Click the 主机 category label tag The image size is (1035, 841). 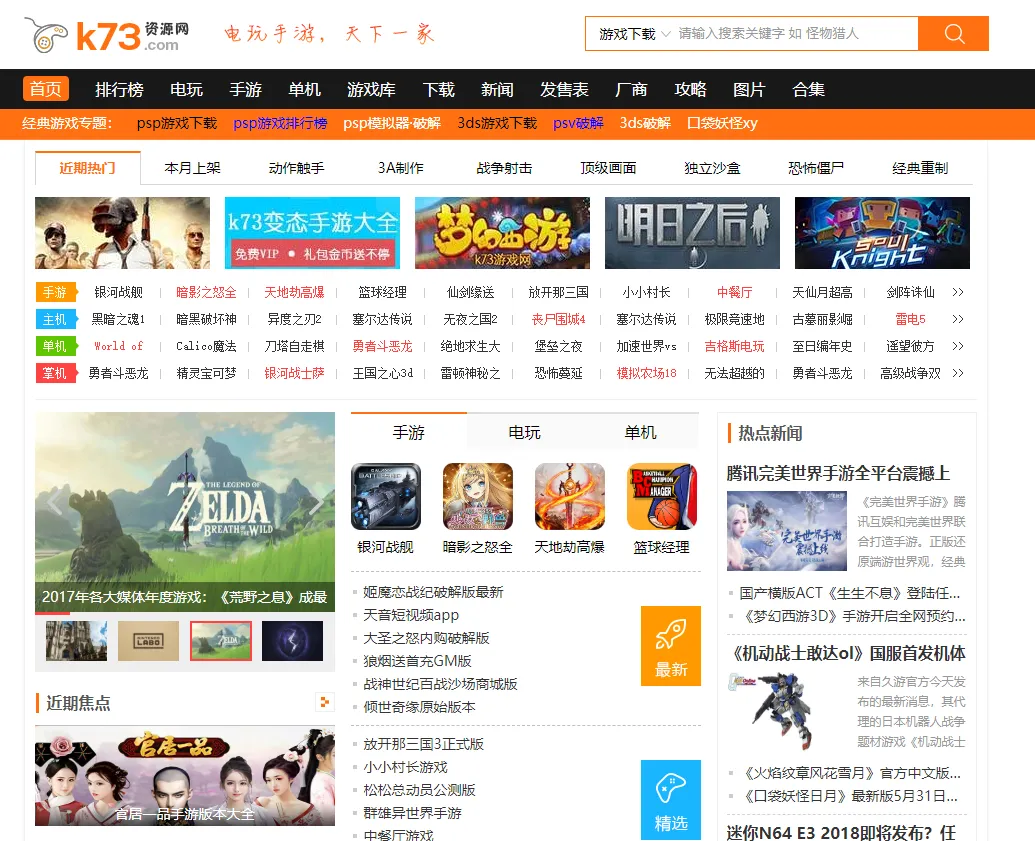(x=55, y=319)
